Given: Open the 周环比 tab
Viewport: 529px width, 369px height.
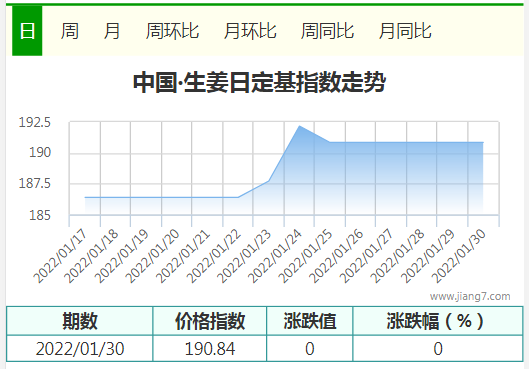Looking at the screenshot, I should tap(172, 31).
